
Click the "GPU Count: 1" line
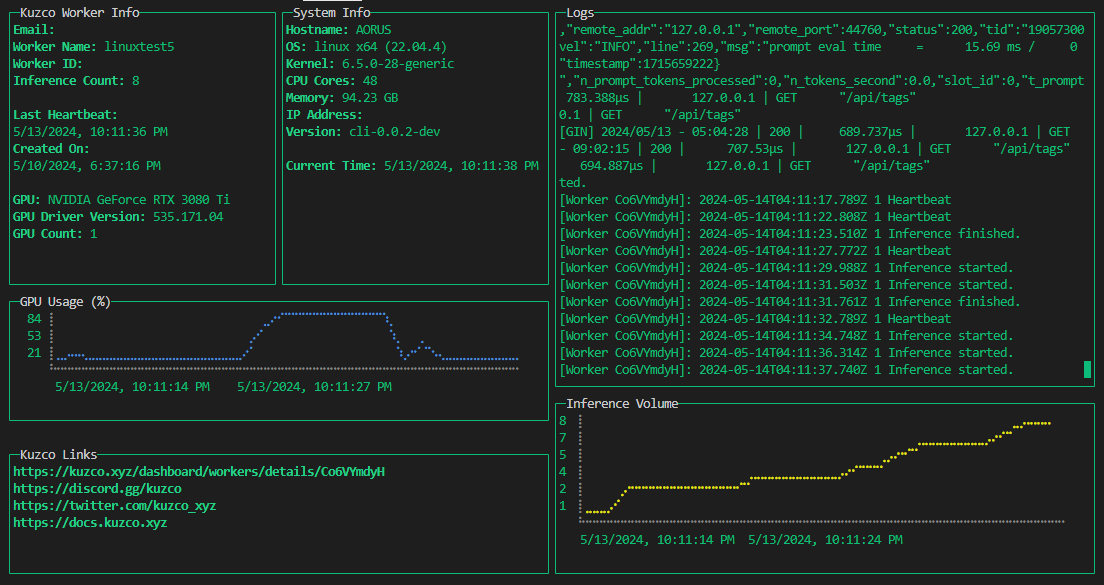click(55, 234)
